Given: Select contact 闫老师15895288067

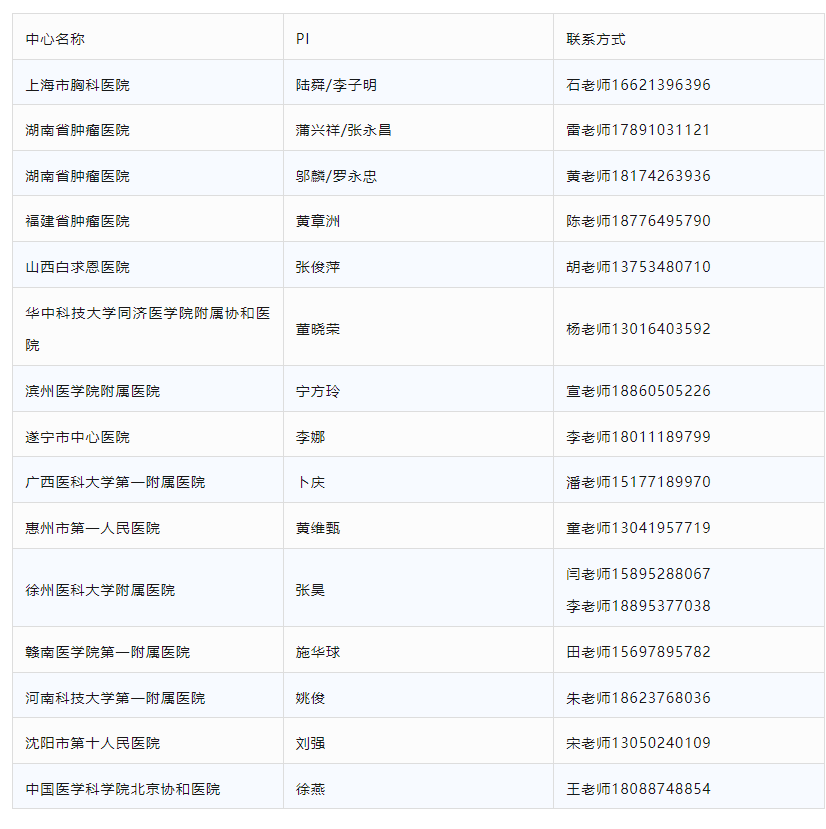Looking at the screenshot, I should (x=638, y=574).
